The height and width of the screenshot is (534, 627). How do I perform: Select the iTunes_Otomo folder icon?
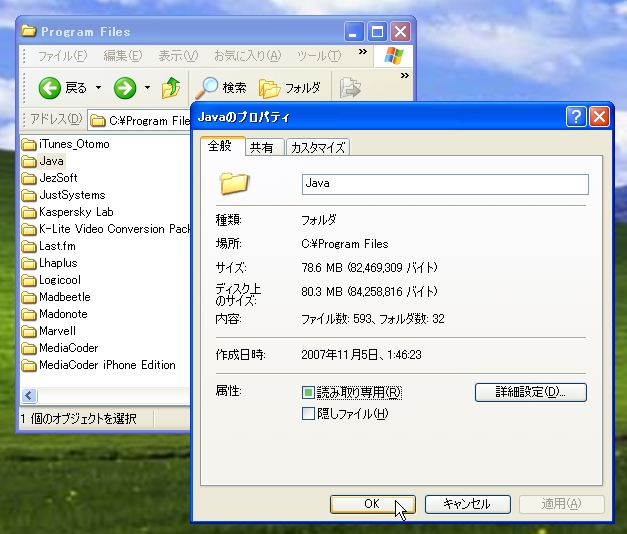29,144
